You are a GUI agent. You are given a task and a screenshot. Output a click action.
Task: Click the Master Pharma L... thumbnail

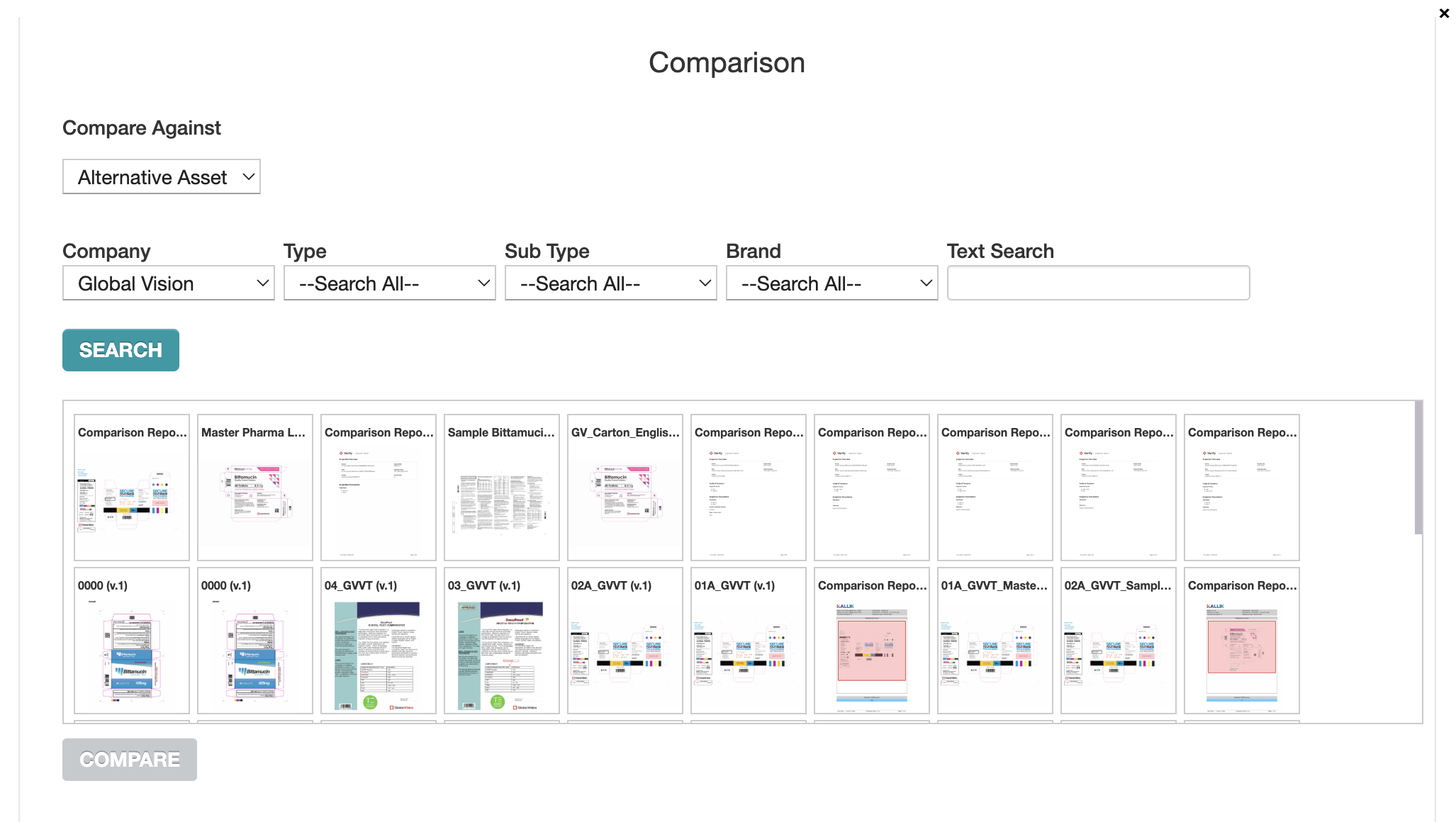click(254, 487)
